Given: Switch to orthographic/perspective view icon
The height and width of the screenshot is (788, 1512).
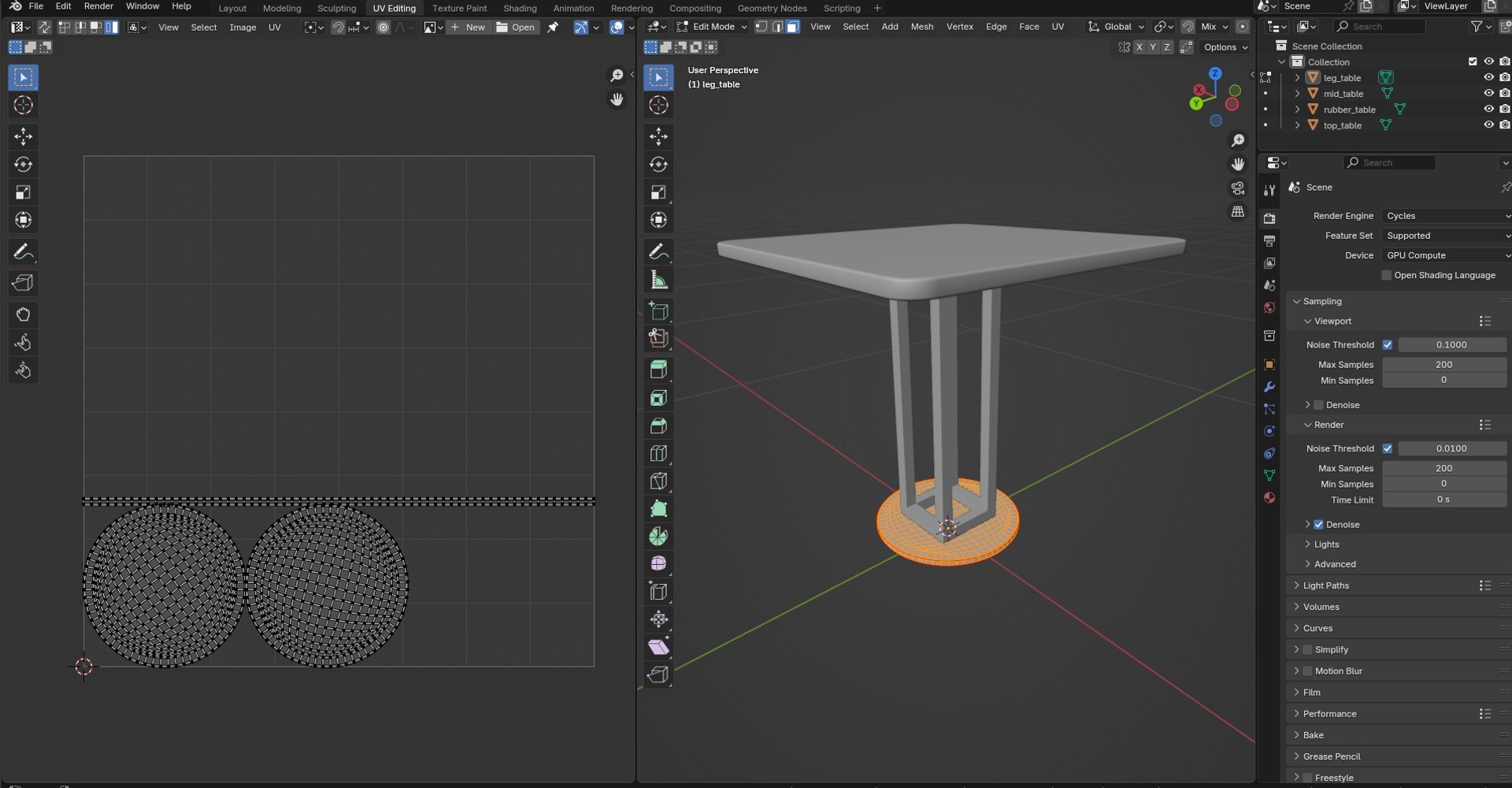Looking at the screenshot, I should (x=1238, y=212).
